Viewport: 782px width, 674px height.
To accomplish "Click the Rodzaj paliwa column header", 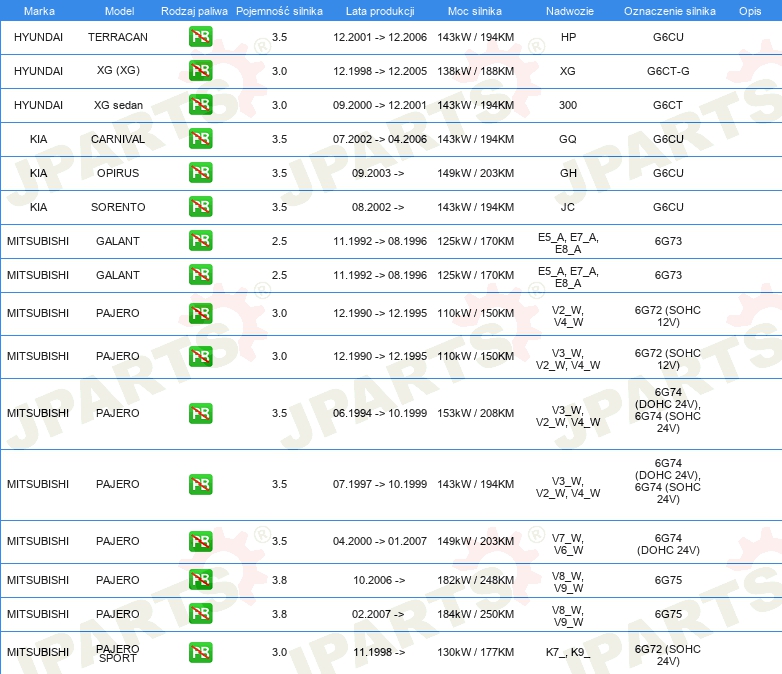I will (194, 11).
